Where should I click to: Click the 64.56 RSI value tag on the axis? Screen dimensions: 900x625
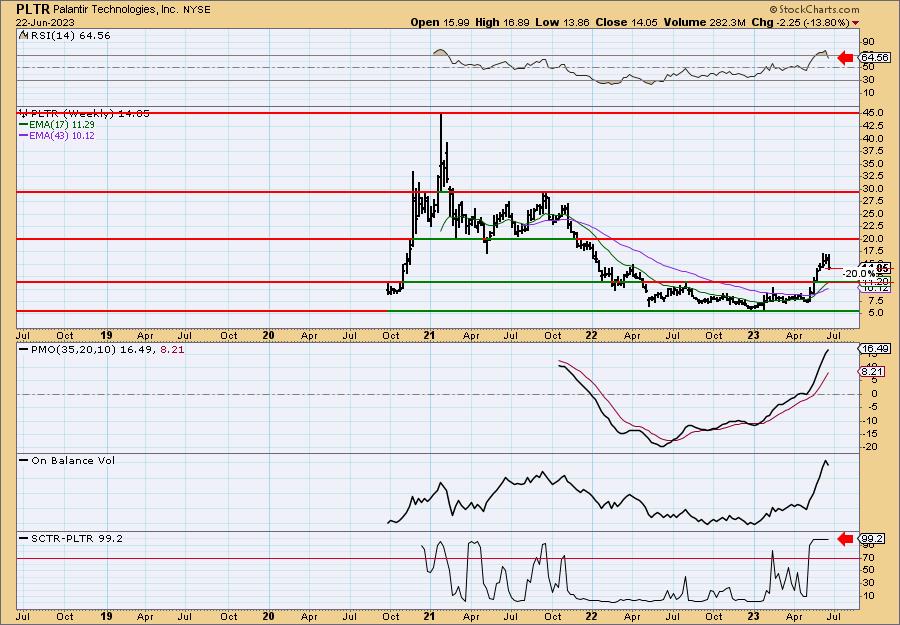pos(876,57)
